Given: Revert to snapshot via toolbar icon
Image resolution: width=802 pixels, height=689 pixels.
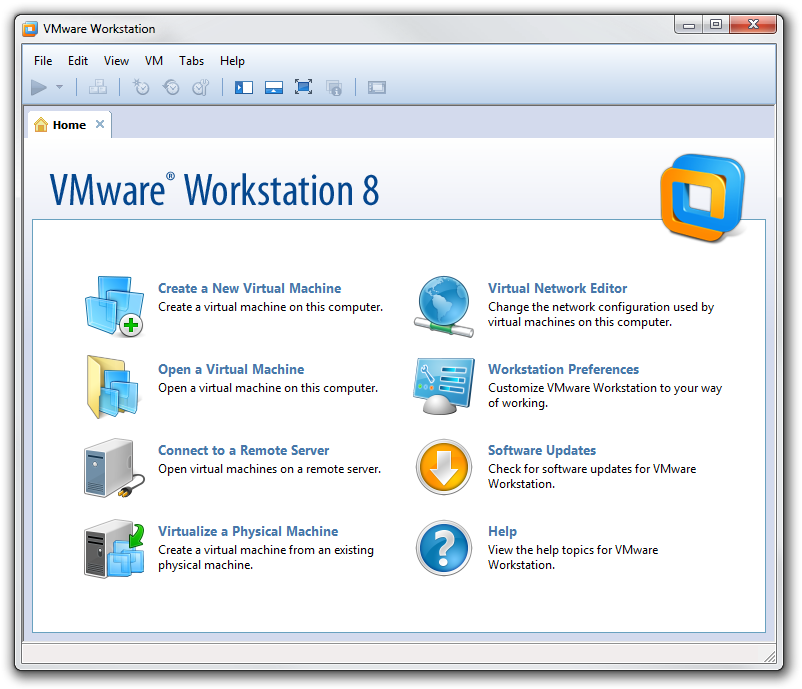Looking at the screenshot, I should pyautogui.click(x=172, y=87).
